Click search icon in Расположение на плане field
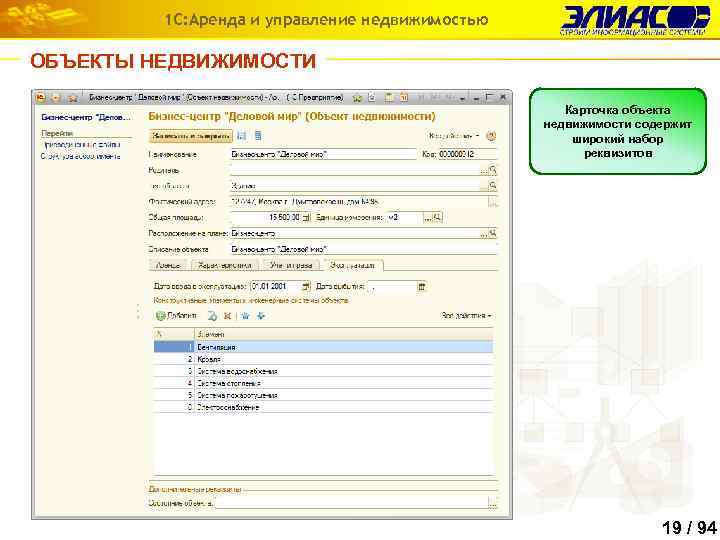 tap(493, 233)
